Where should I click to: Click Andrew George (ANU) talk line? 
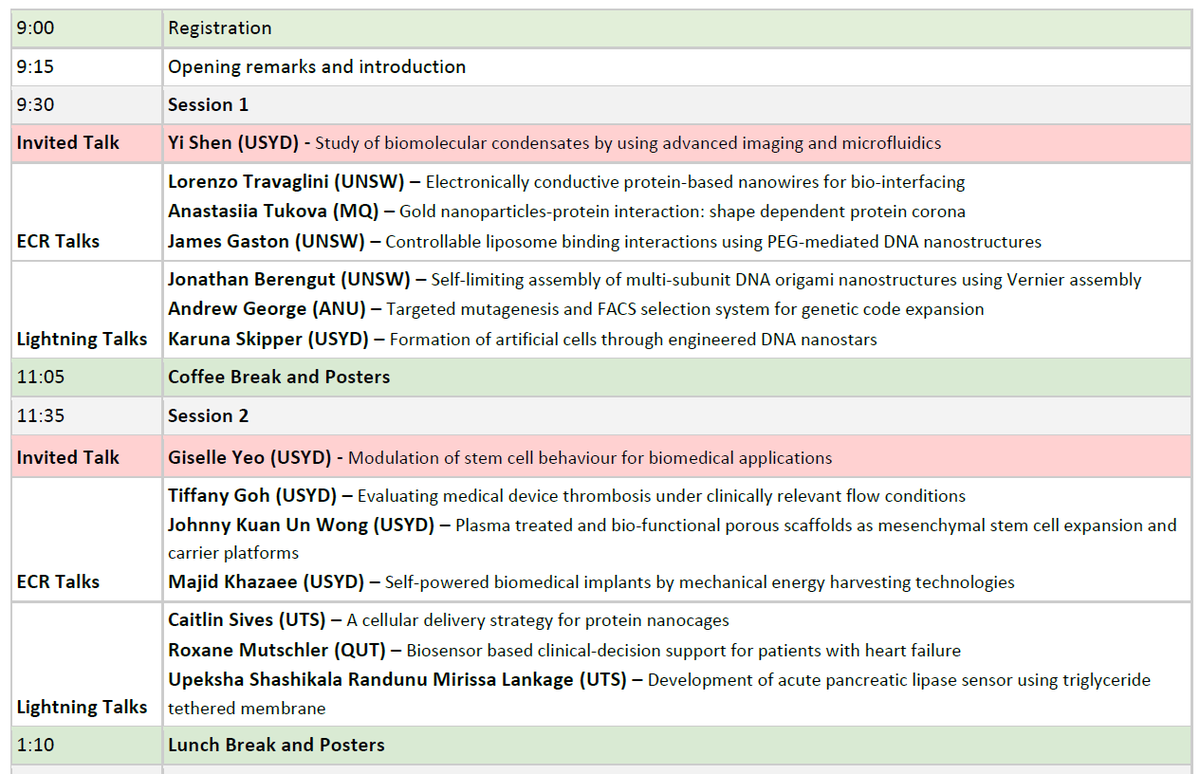coord(576,309)
